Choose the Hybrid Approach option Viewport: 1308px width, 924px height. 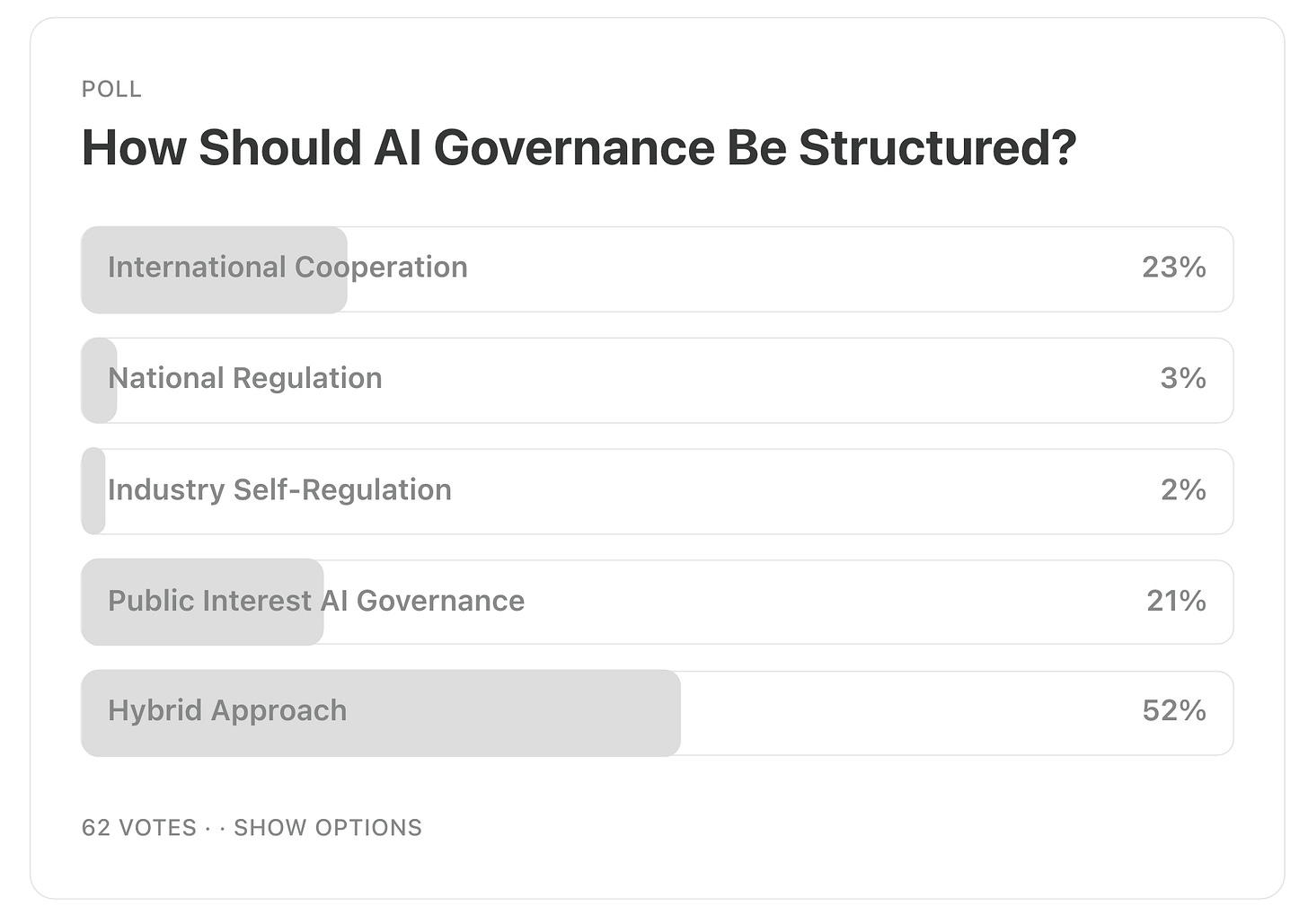(657, 713)
